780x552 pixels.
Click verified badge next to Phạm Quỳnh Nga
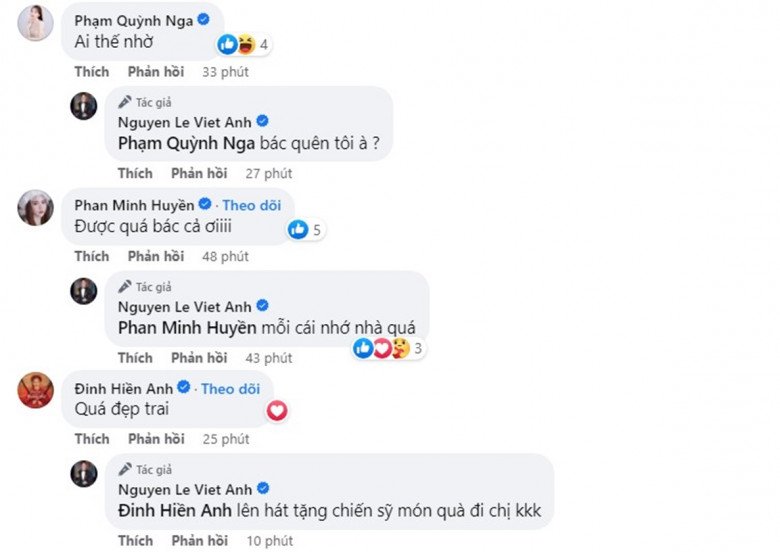tap(203, 19)
